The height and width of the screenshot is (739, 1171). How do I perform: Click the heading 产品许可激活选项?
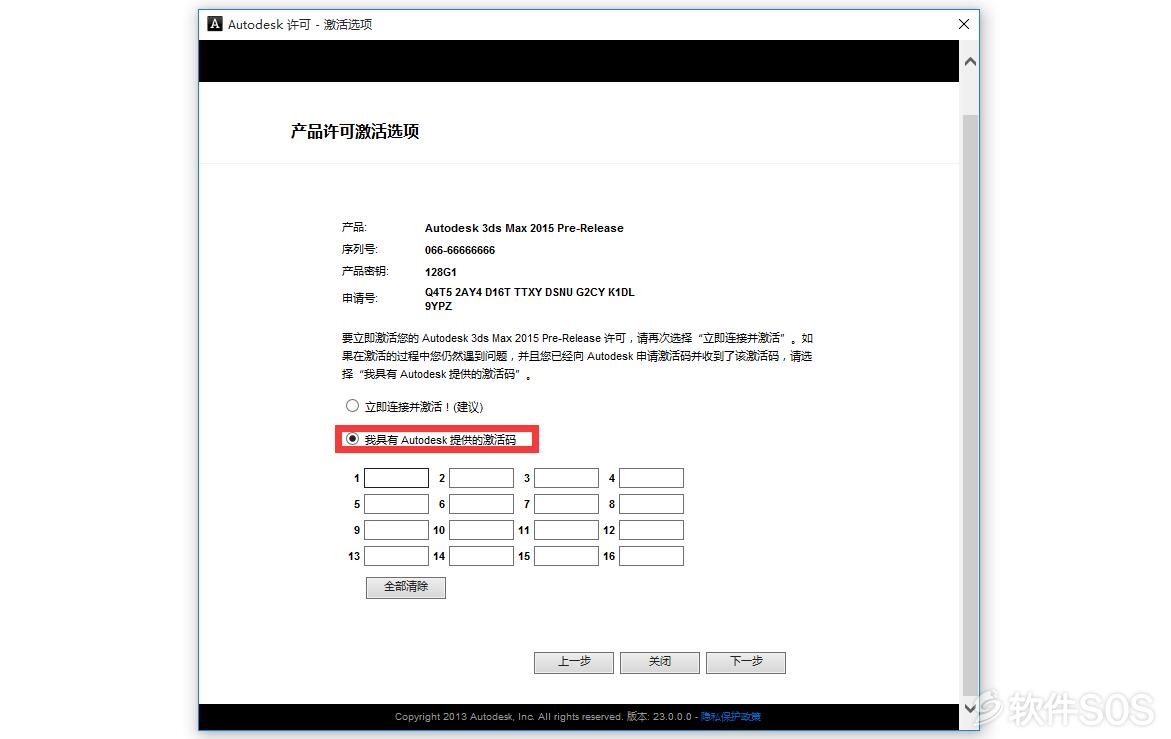tap(355, 131)
